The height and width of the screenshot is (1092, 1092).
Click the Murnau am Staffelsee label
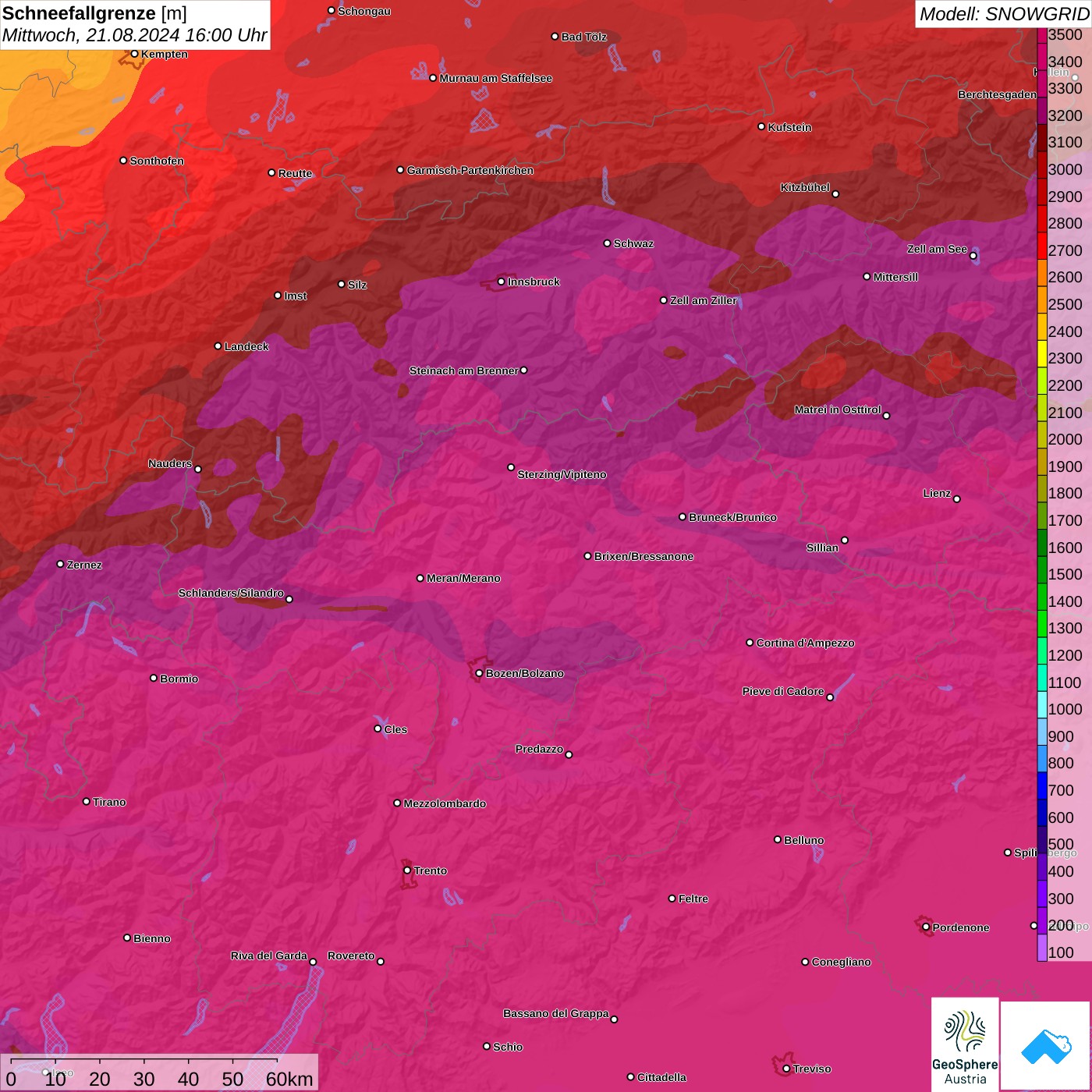tap(495, 78)
